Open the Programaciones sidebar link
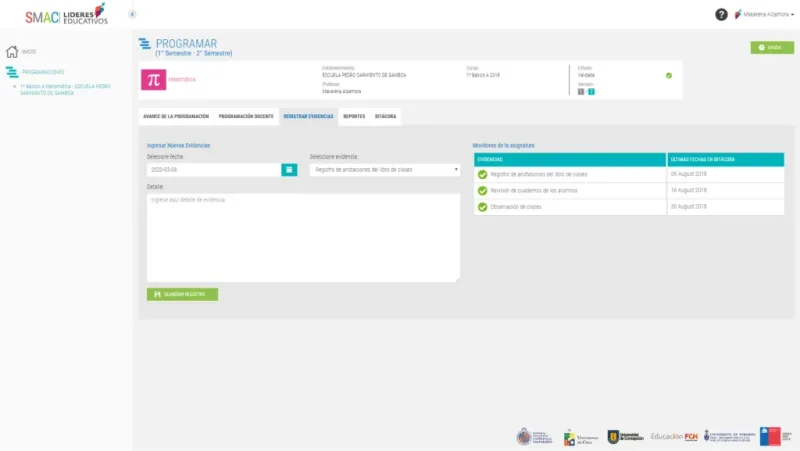 pos(43,72)
